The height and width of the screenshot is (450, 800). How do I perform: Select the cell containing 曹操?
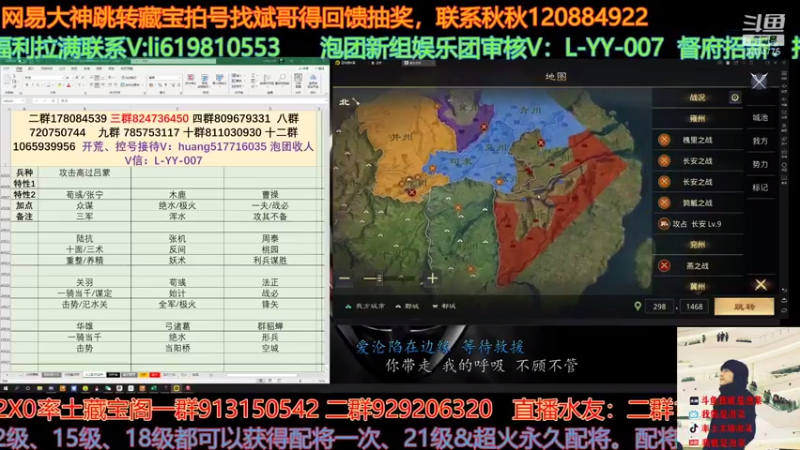270,195
